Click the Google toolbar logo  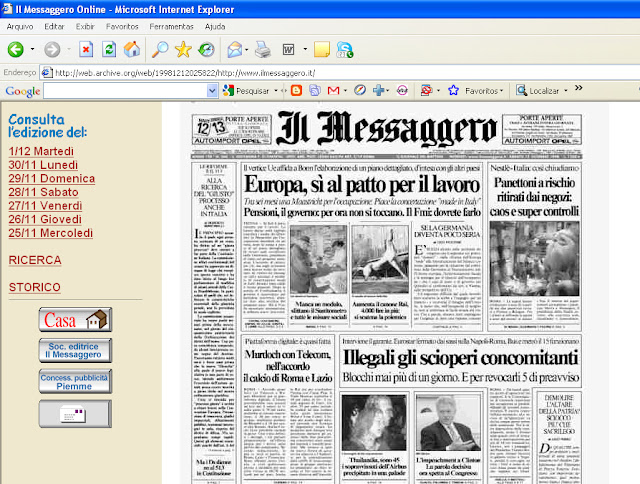click(x=23, y=91)
